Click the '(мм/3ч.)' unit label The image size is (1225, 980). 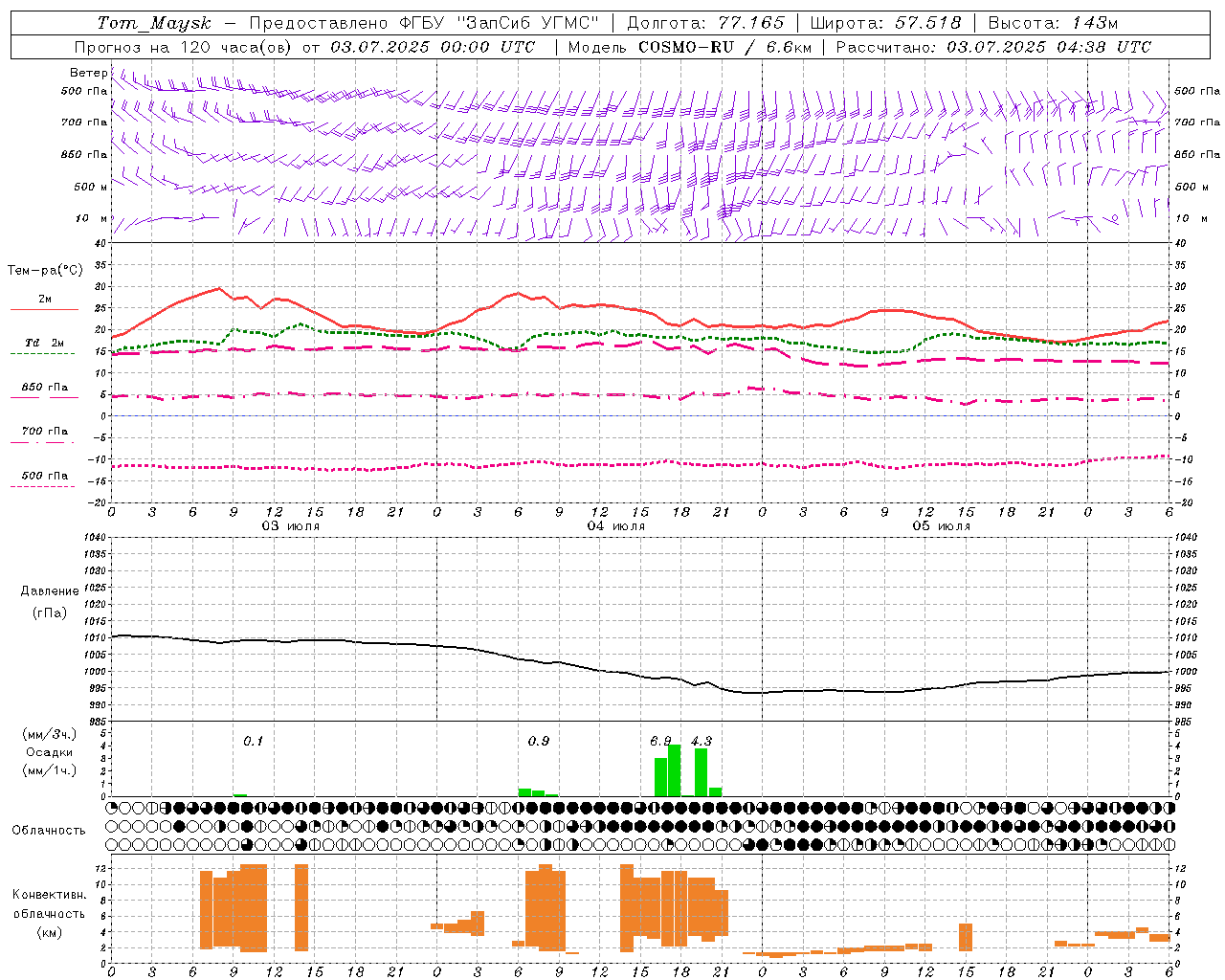[49, 735]
